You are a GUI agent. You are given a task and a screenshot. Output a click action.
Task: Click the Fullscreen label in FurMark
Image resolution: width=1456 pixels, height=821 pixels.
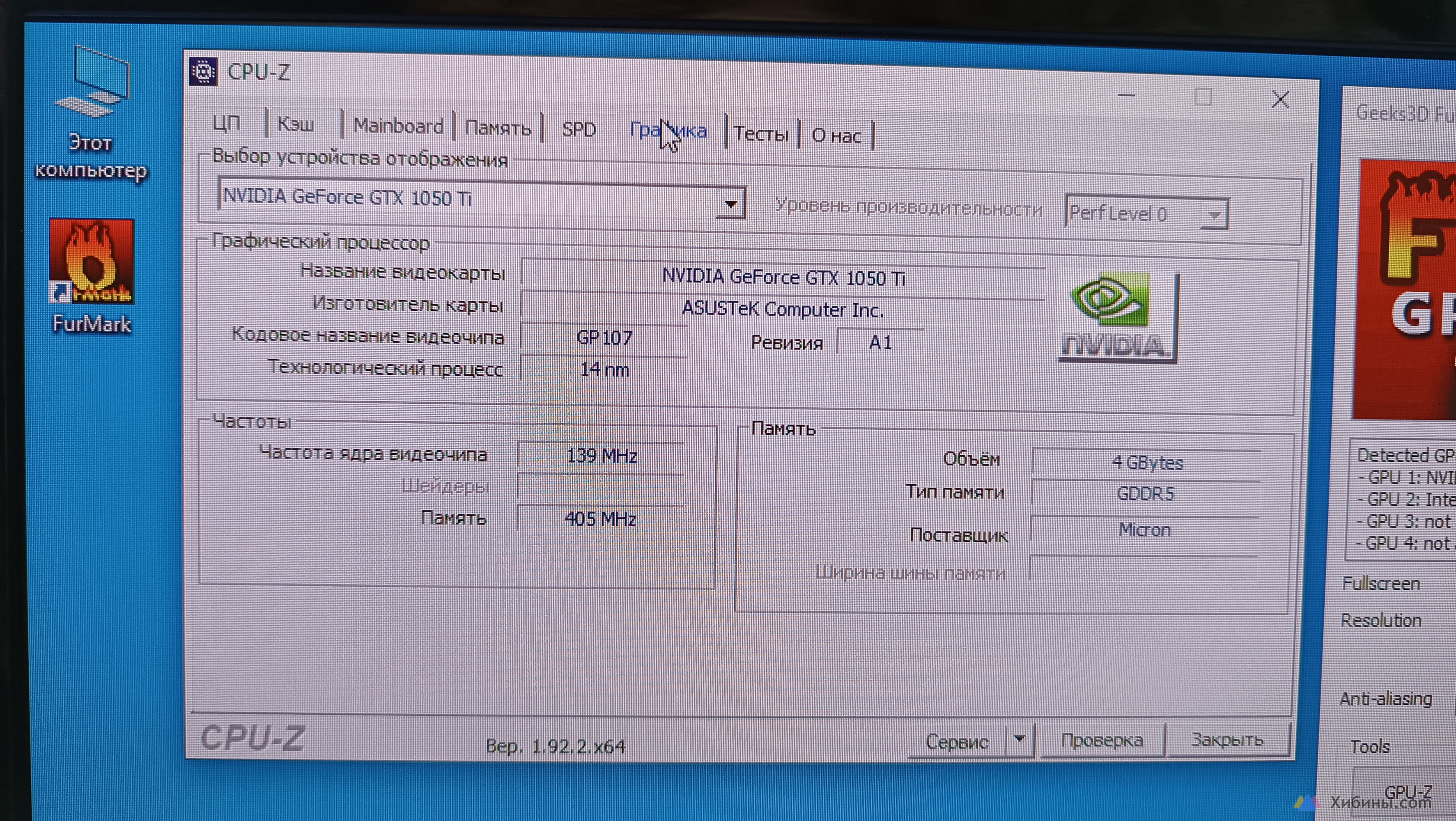pos(1381,583)
